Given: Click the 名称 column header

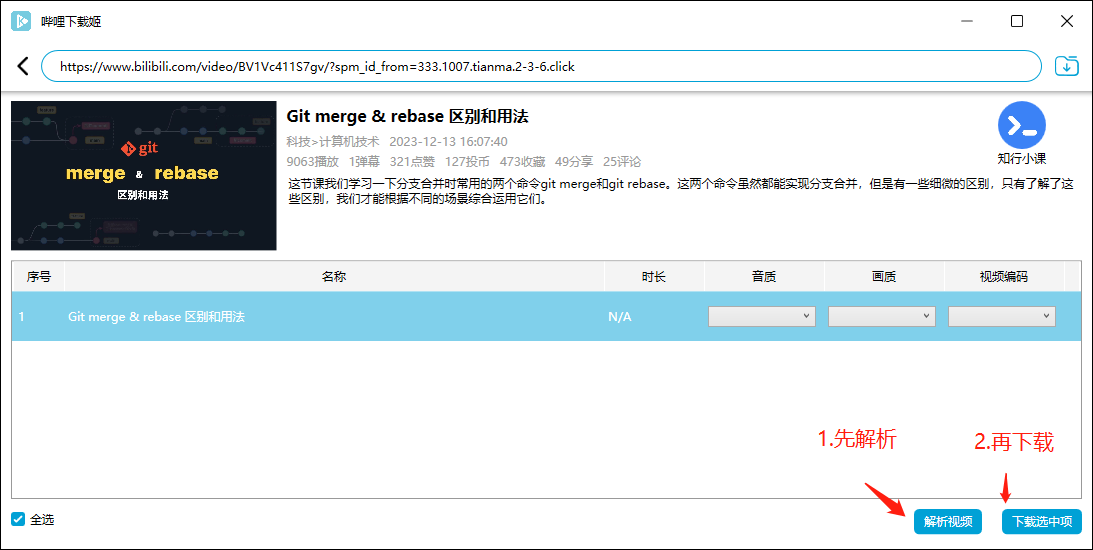Looking at the screenshot, I should pos(334,277).
